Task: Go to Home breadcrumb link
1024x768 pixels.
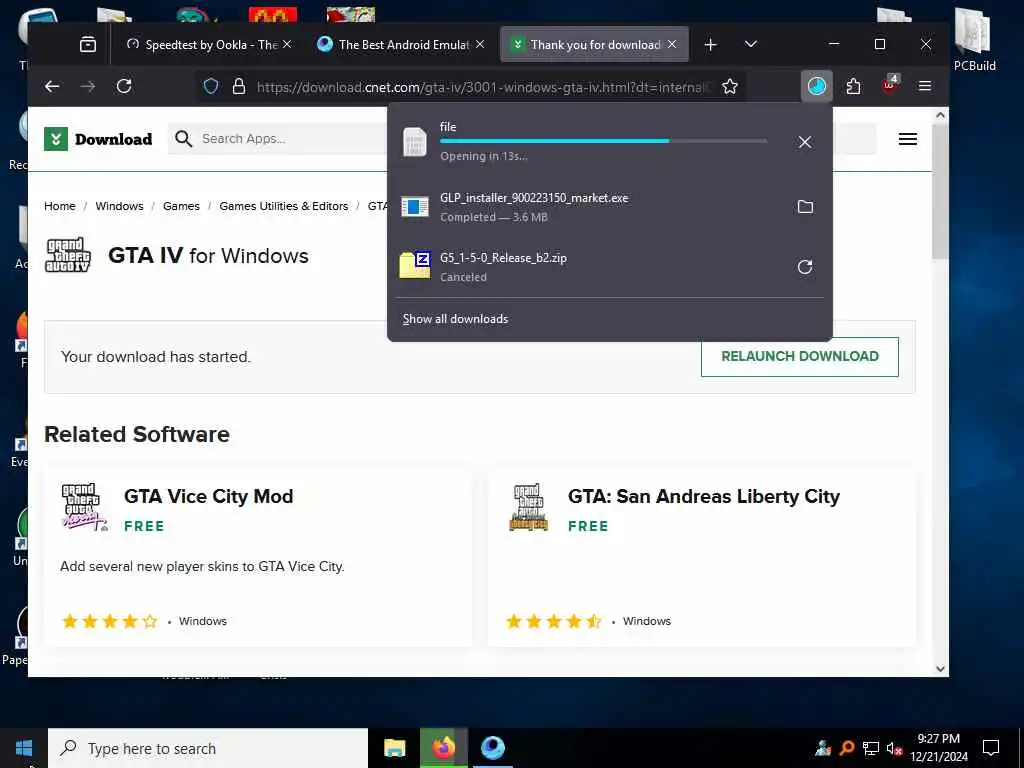Action: tap(59, 206)
